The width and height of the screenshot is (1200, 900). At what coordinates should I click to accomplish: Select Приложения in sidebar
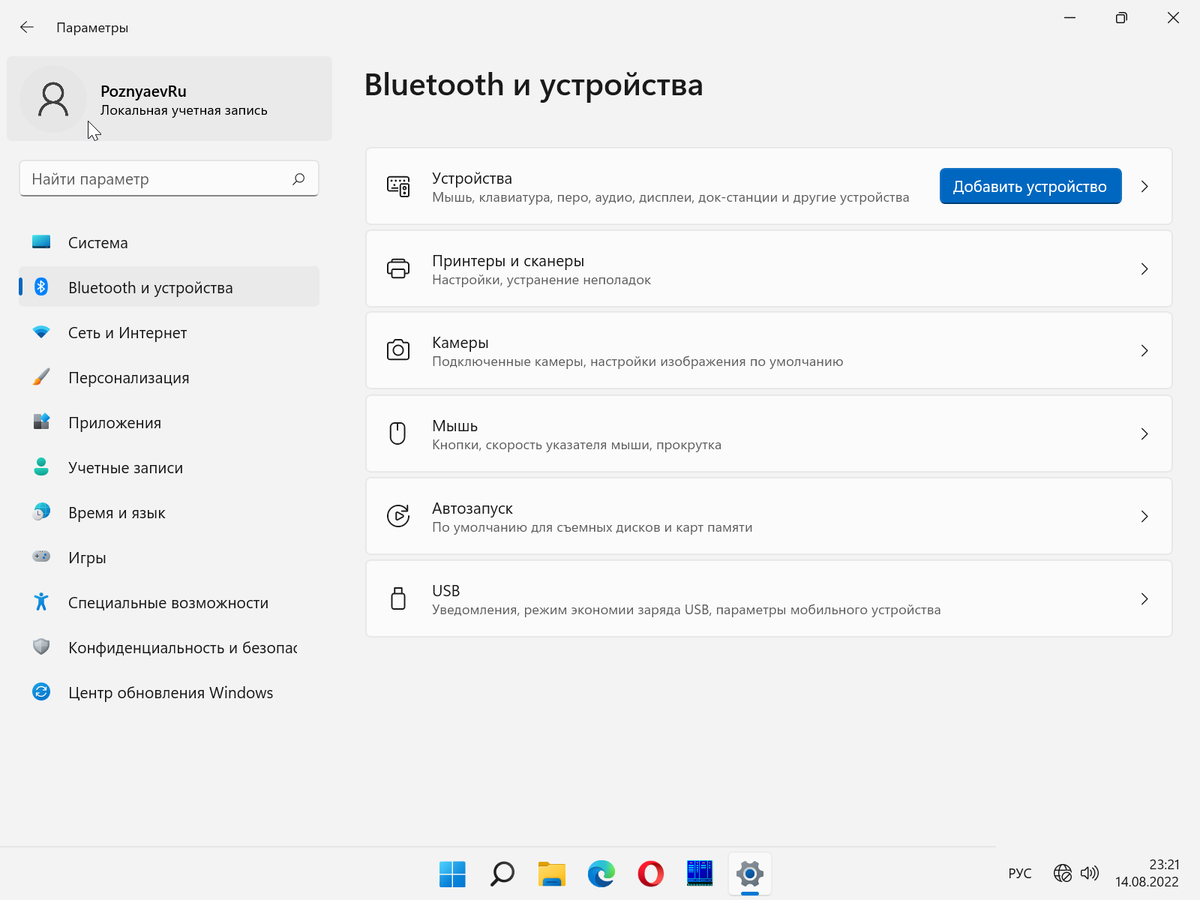point(169,422)
